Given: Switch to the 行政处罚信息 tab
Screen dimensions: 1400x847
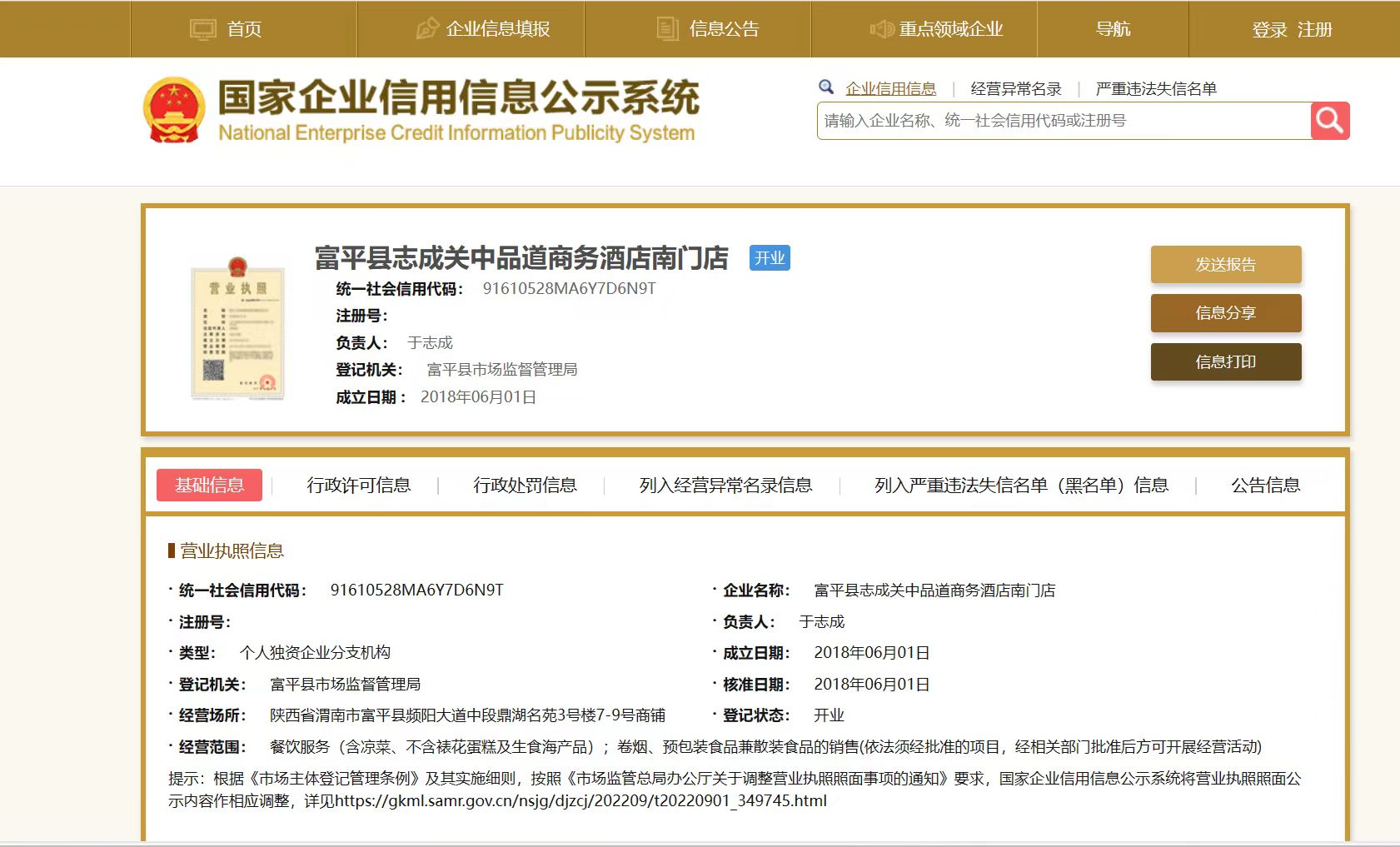Looking at the screenshot, I should 525,486.
